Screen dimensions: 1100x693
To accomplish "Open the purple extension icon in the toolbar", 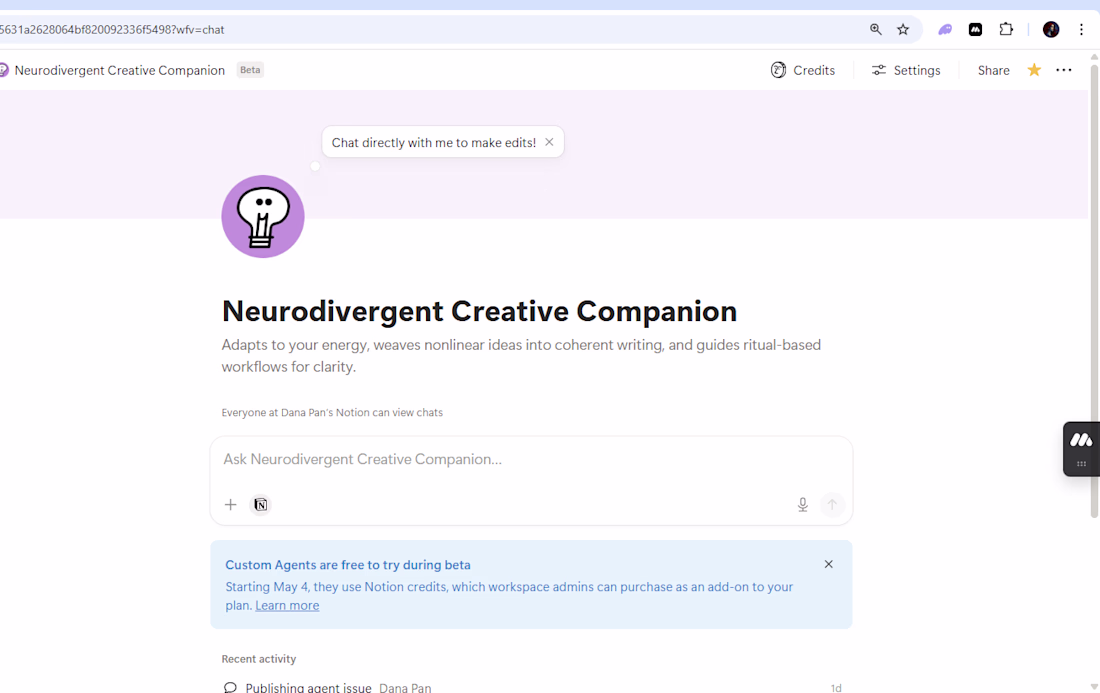I will [945, 29].
